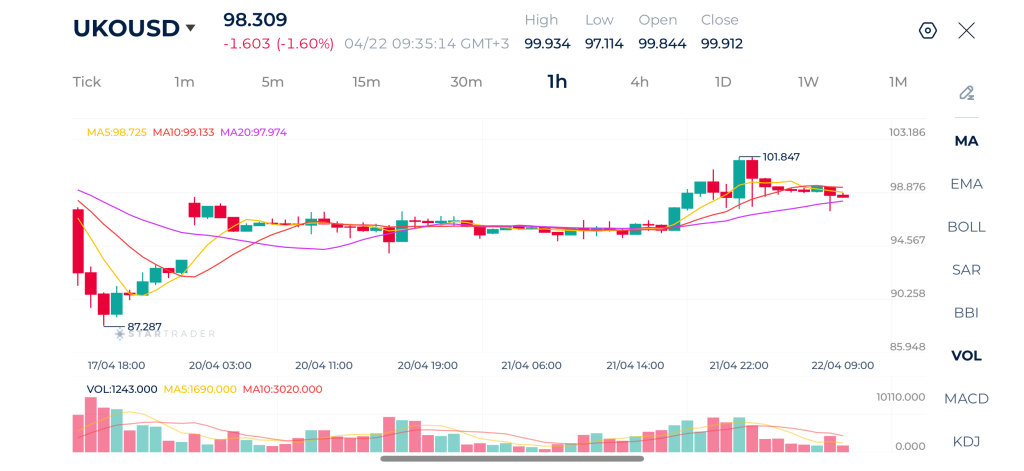
Task: Select the 1W timeframe
Action: [x=808, y=82]
